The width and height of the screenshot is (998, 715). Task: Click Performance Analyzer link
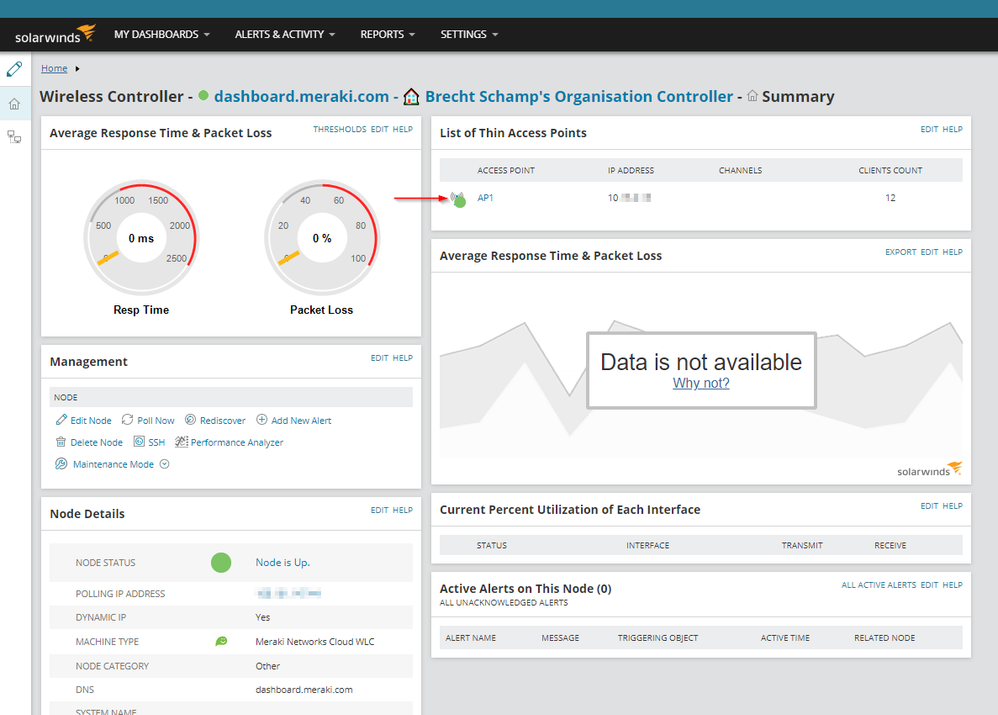click(237, 442)
